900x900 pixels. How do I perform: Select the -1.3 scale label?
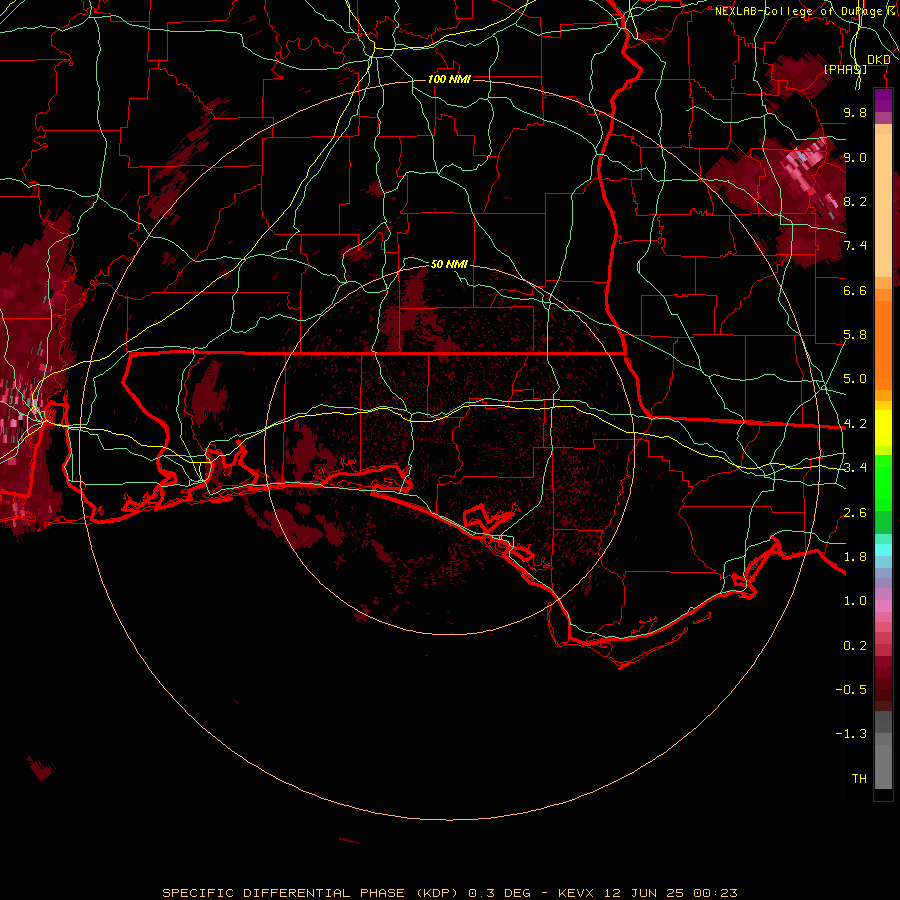851,734
